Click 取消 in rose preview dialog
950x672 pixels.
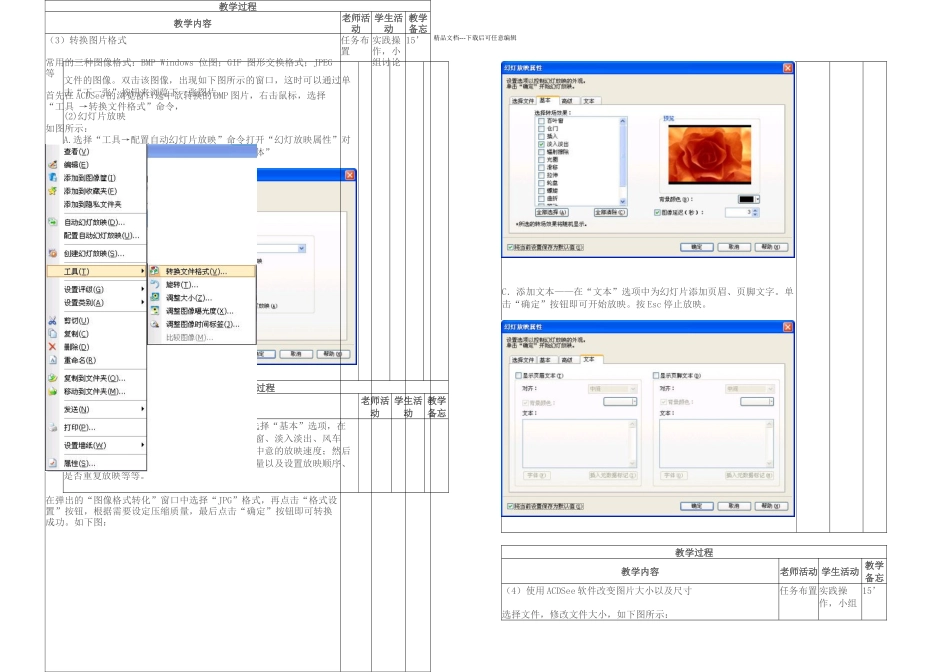pyautogui.click(x=734, y=247)
